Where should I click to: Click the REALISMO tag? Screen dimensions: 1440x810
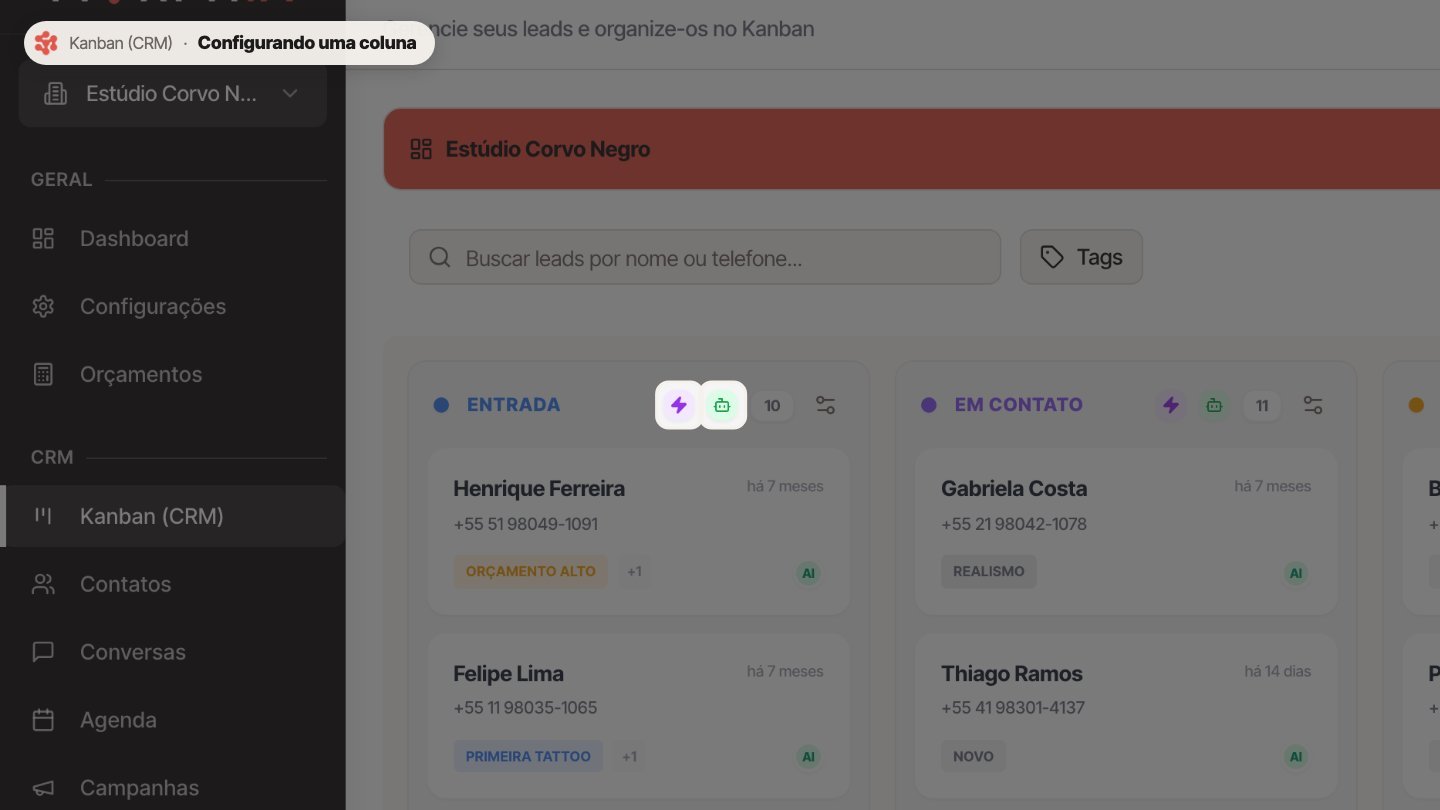click(x=989, y=572)
